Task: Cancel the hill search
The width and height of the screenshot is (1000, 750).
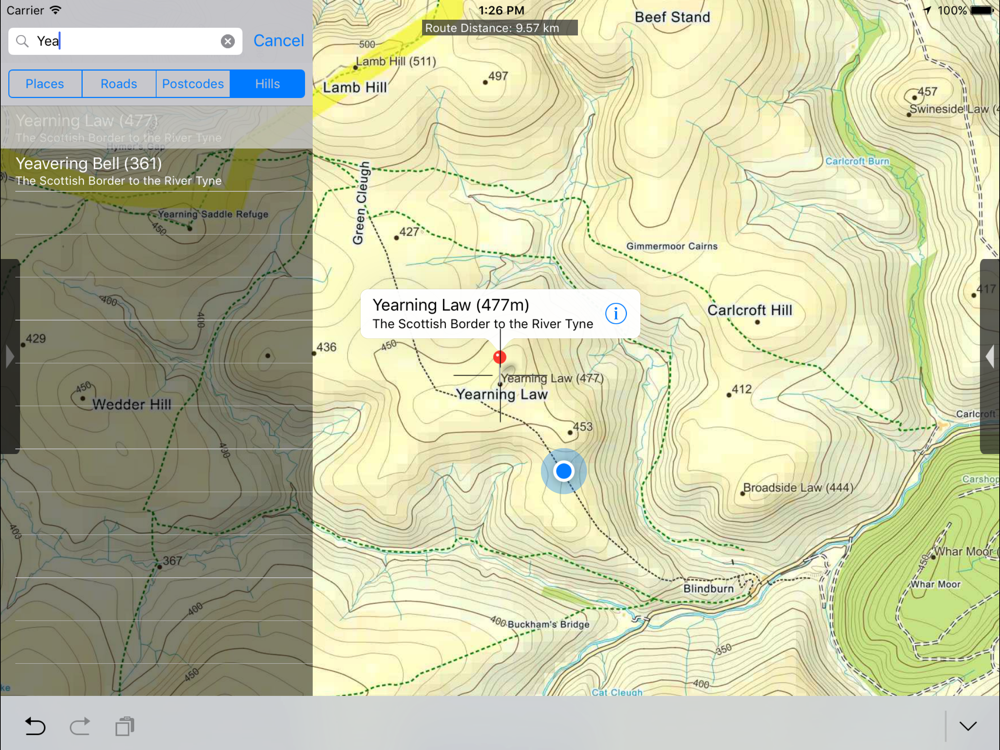Action: [279, 41]
